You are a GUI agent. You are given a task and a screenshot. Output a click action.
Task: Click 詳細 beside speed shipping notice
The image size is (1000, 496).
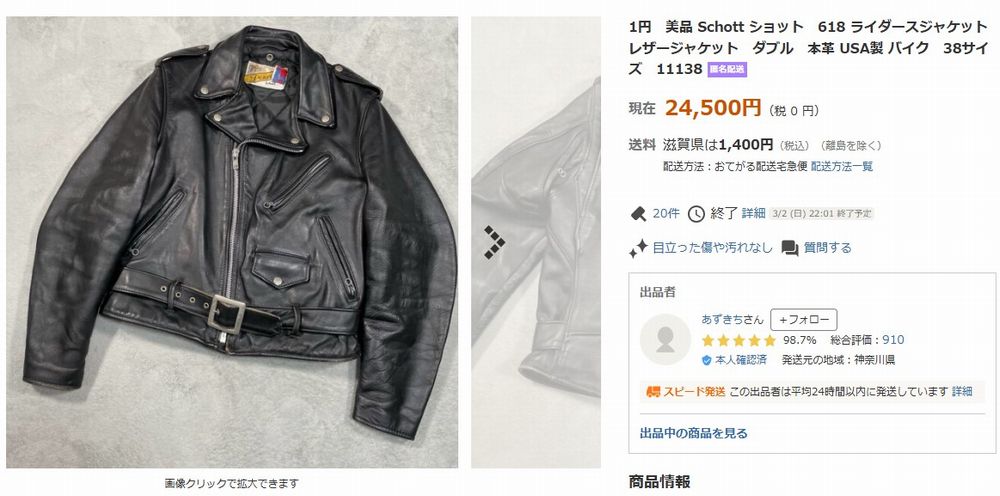pos(962,391)
